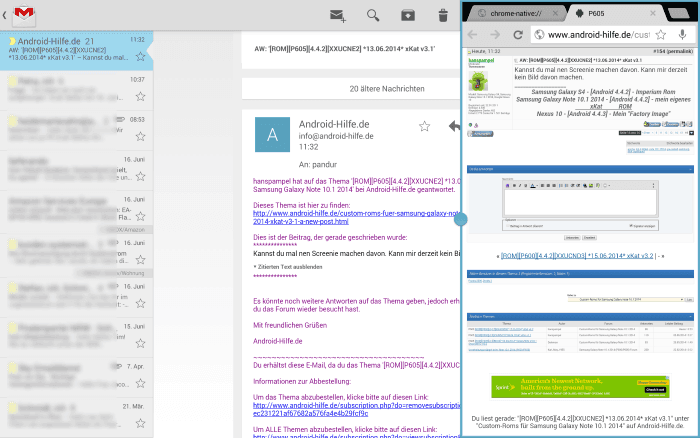The height and width of the screenshot is (438, 700).
Task: Open the xKat v3.2 thread link
Action: (577, 256)
